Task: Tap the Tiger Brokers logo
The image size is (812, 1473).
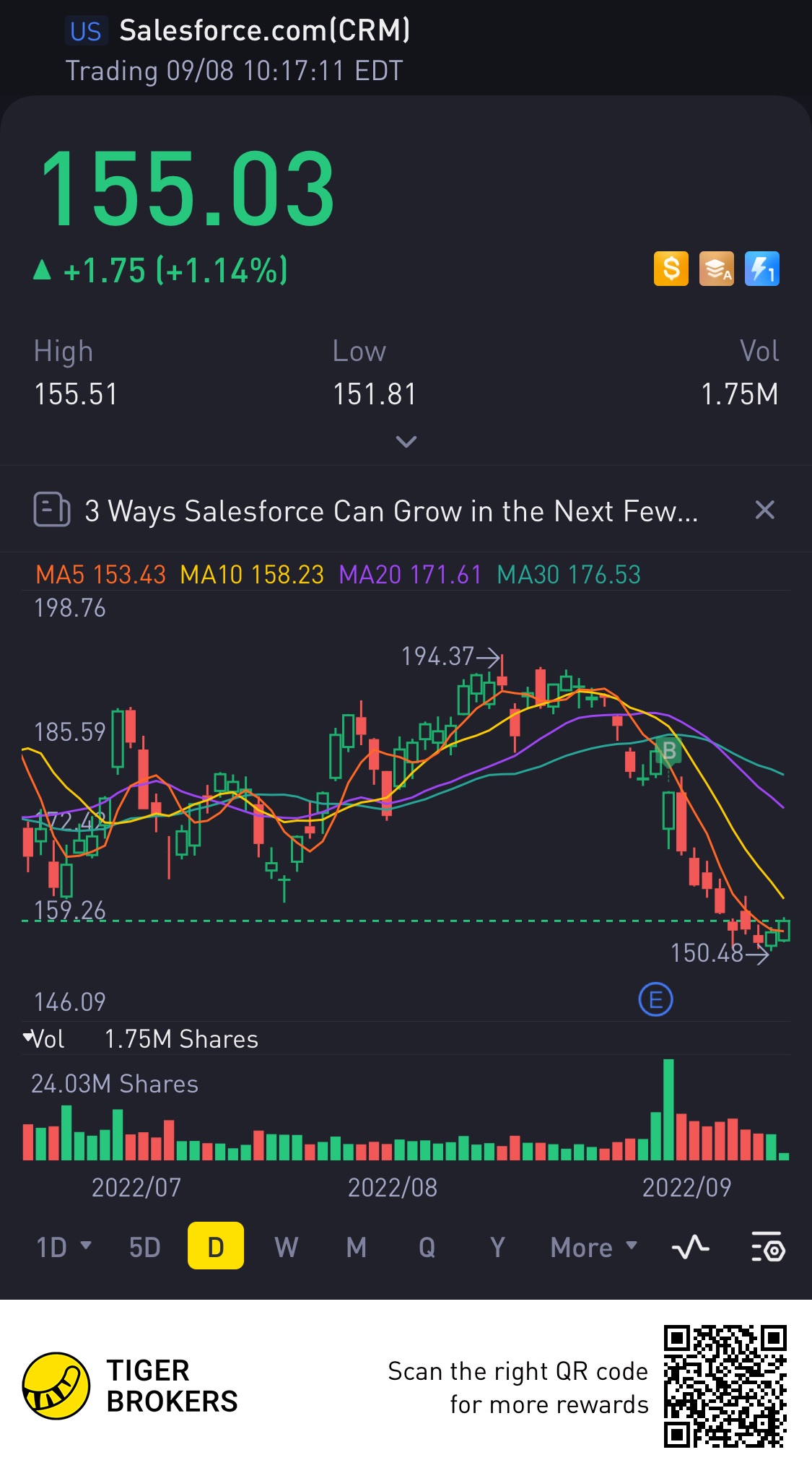Action: coord(130,1386)
